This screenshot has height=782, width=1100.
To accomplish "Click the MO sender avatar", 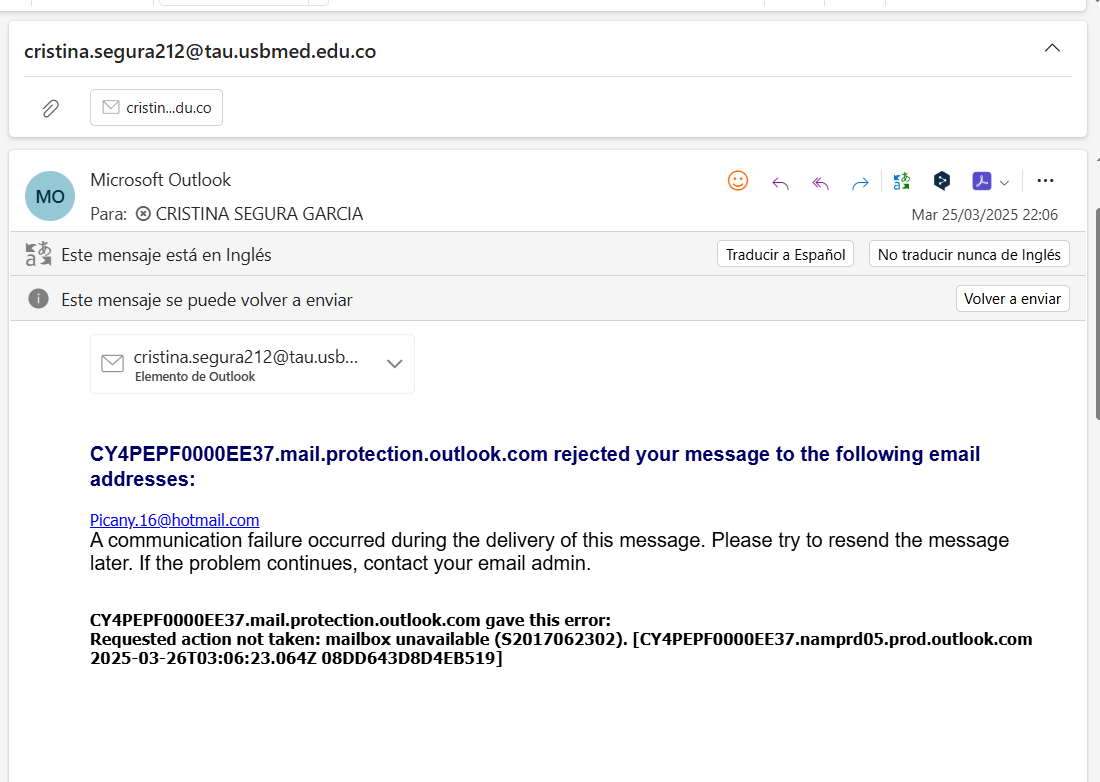I will [x=50, y=196].
